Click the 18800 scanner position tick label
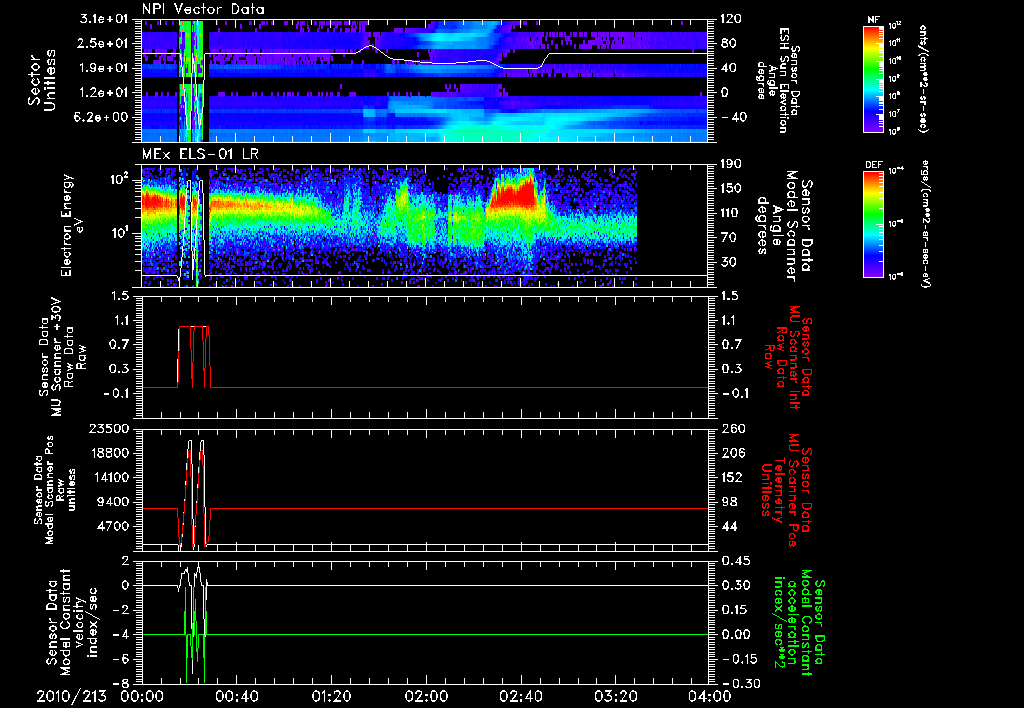 (110, 453)
